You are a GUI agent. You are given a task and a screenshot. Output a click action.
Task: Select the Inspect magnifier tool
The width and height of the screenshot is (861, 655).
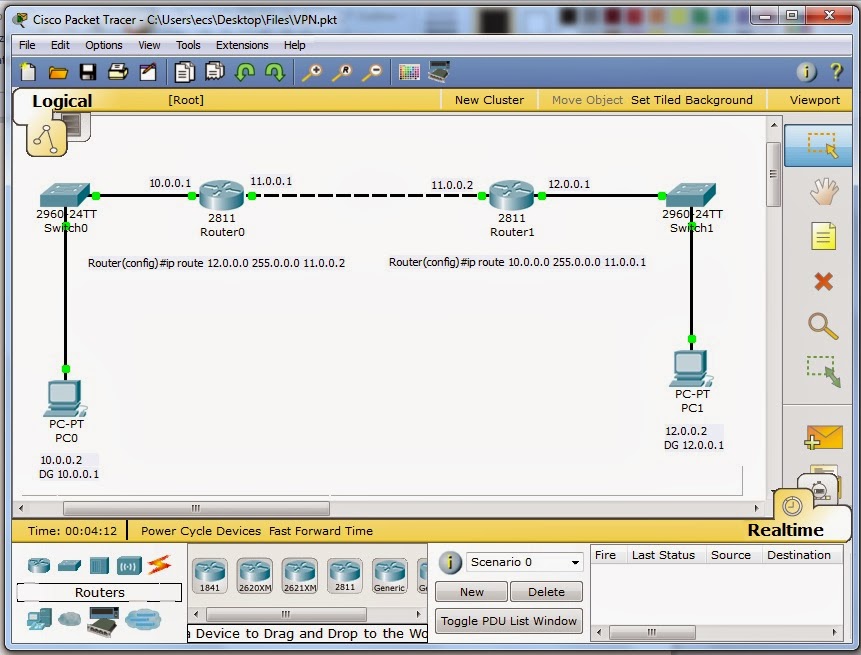click(x=823, y=326)
